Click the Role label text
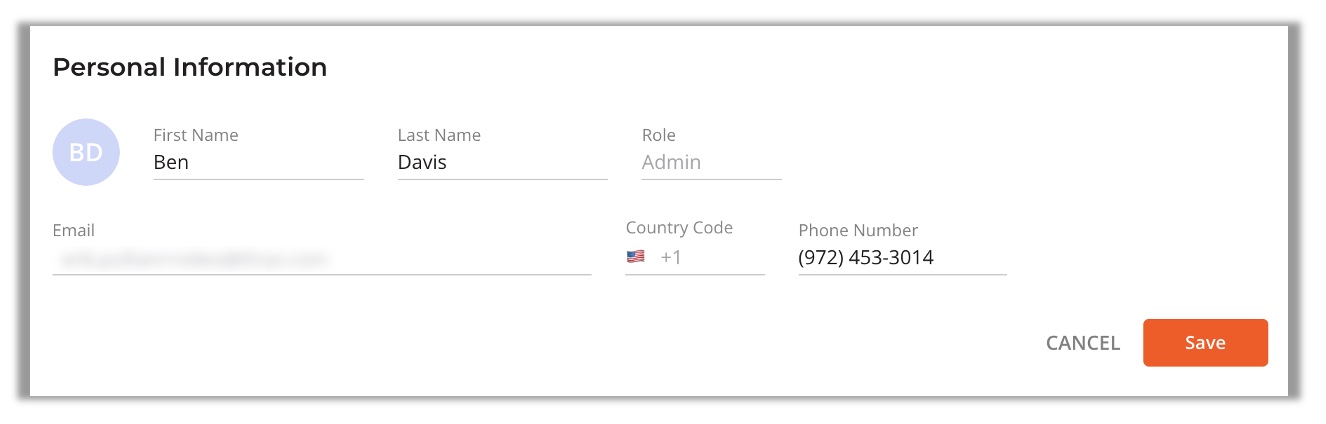The width and height of the screenshot is (1326, 424). tap(659, 135)
